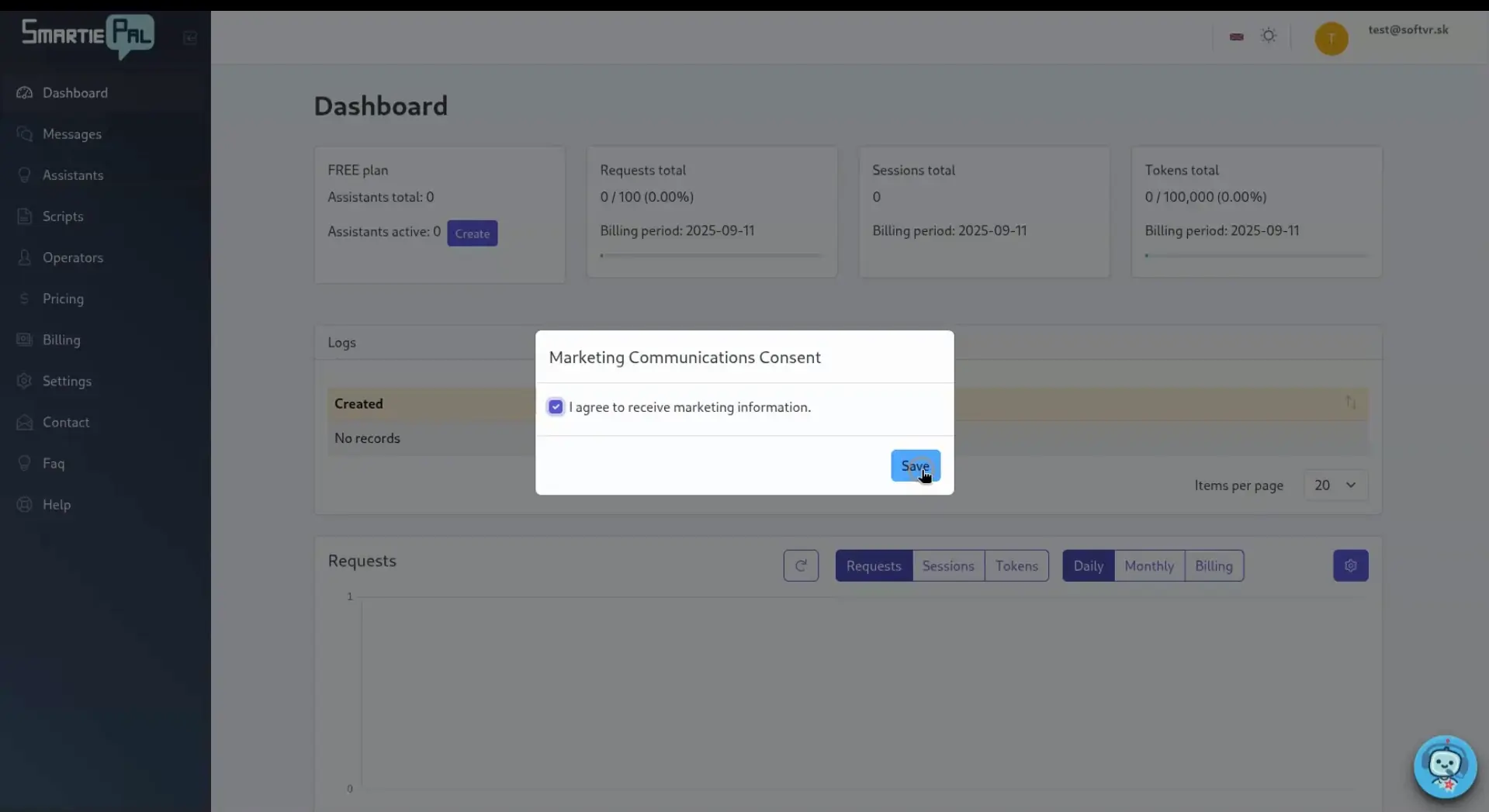This screenshot has width=1489, height=812.
Task: Open the SmartiePal chat robot assistant
Action: (x=1444, y=767)
